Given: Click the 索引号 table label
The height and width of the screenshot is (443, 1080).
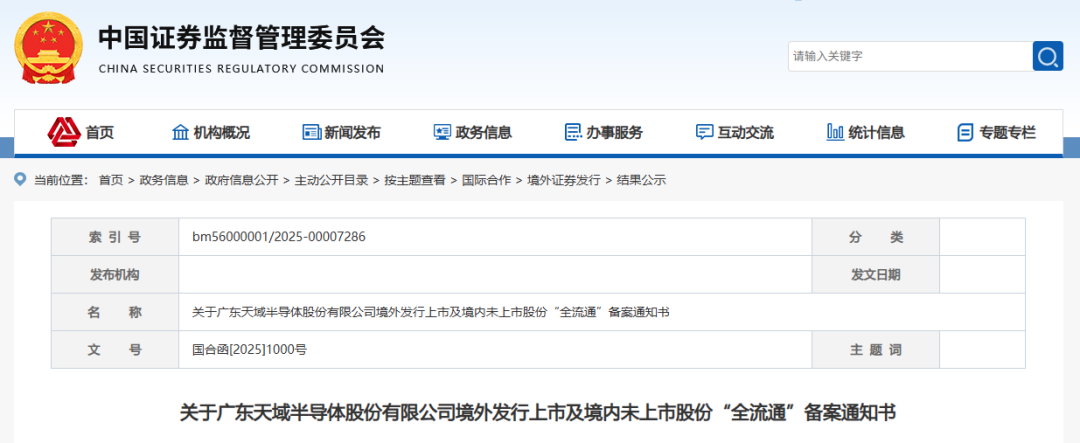Looking at the screenshot, I should [x=114, y=237].
